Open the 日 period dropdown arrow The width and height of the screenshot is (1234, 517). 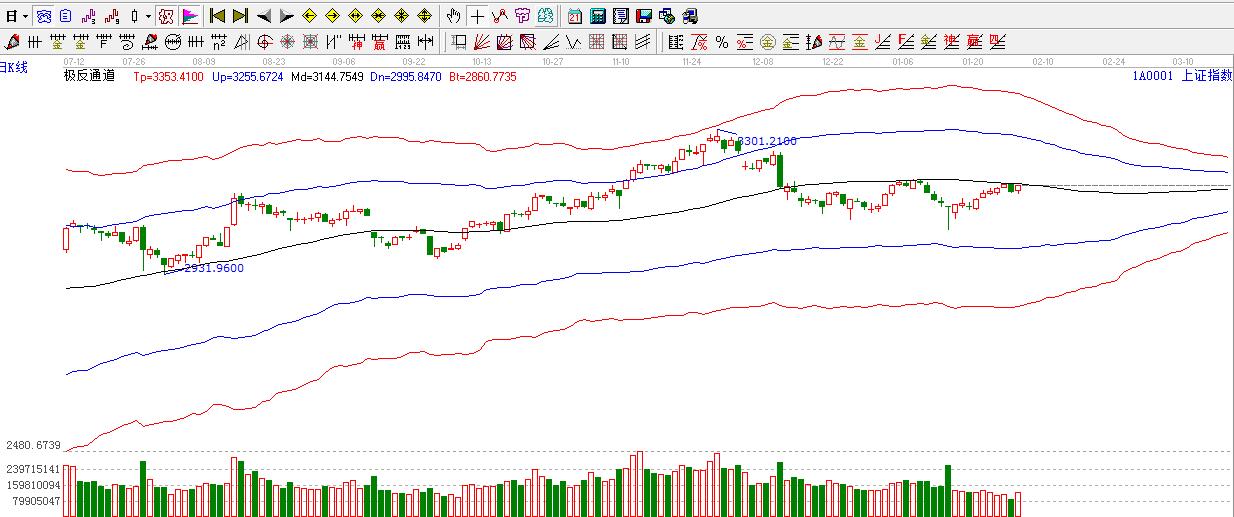[x=24, y=17]
